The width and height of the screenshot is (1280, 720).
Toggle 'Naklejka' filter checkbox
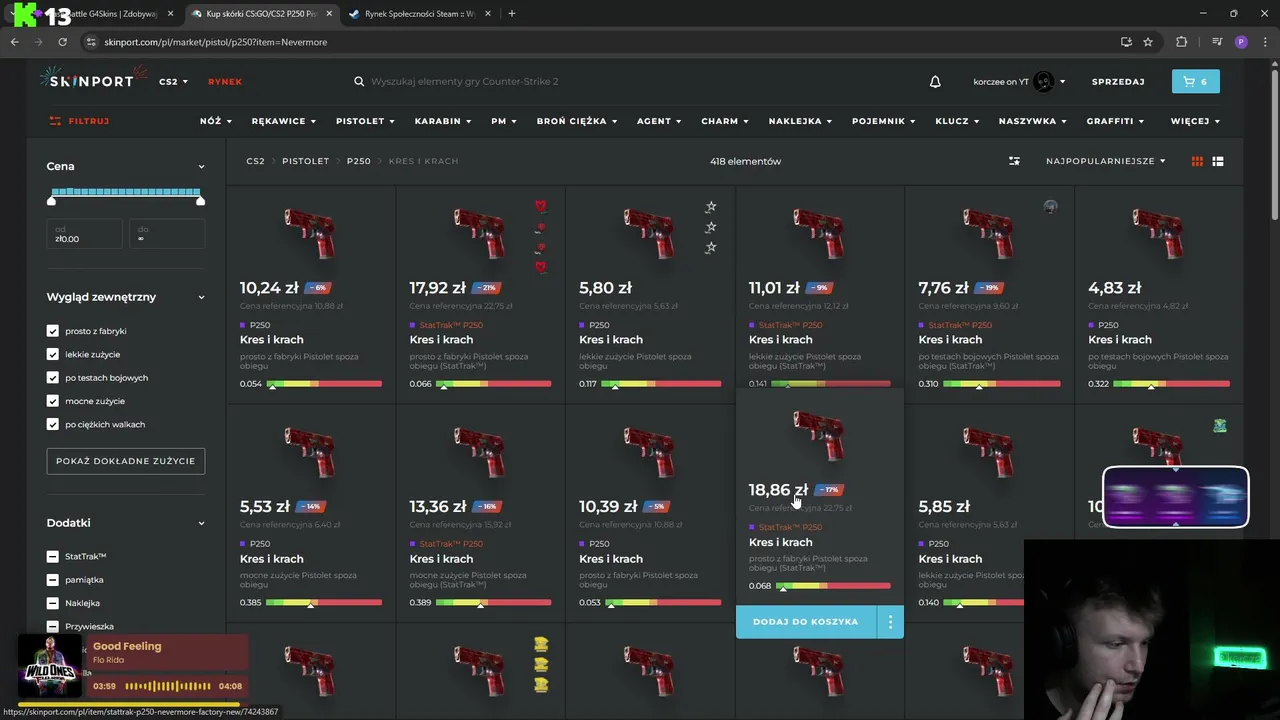point(53,603)
